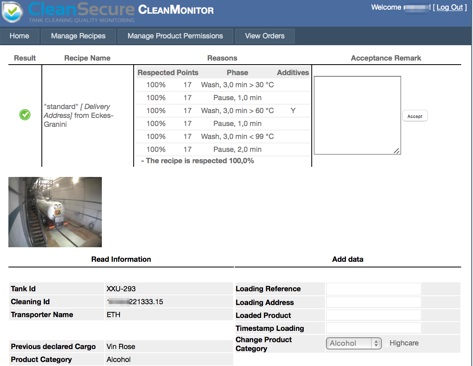Click the Transporter Name value ETH
Viewport: 473px width, 366px height.
(x=113, y=315)
